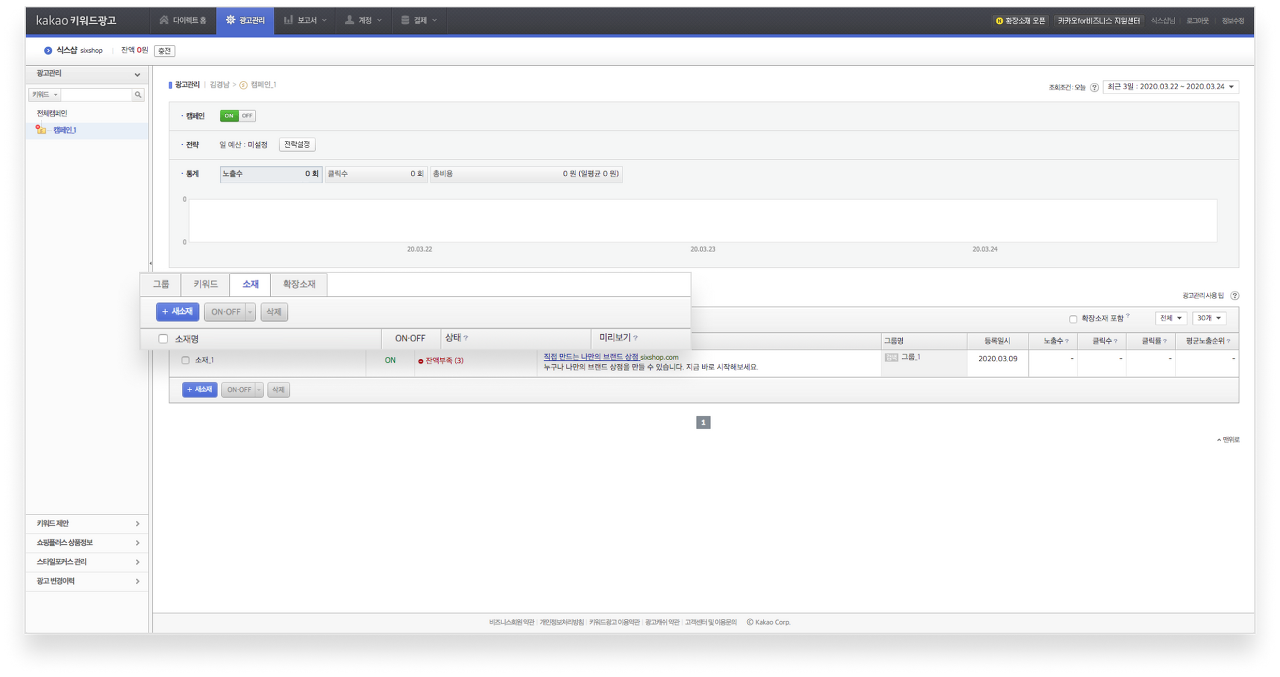Click the 충전 button

point(165,50)
